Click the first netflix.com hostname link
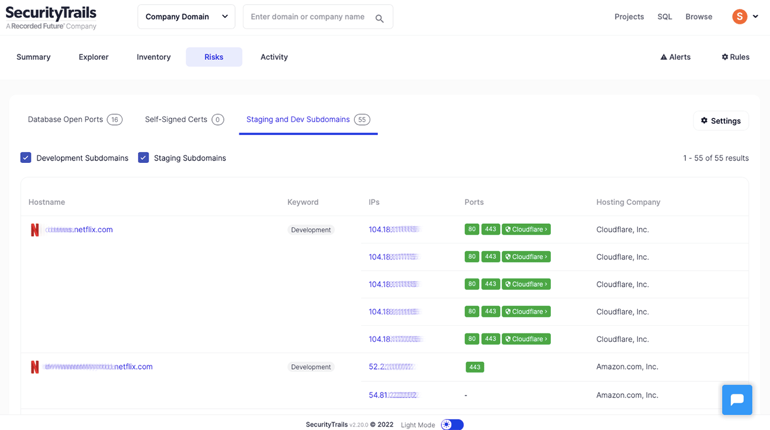This screenshot has height=430, width=770. 79,229
